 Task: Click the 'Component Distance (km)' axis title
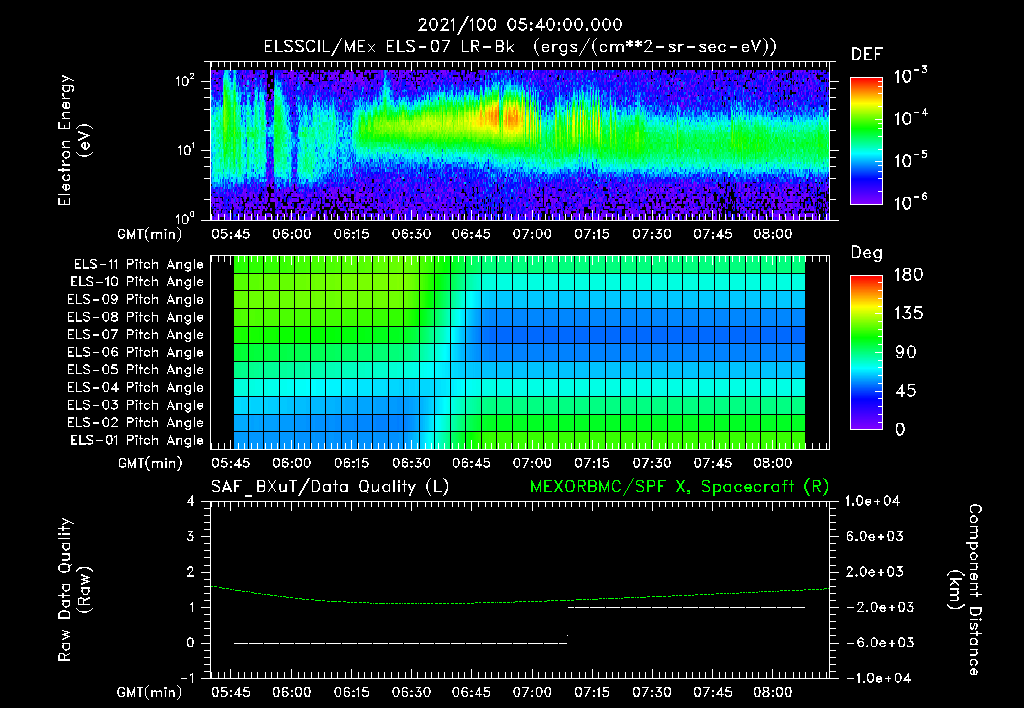click(x=965, y=589)
